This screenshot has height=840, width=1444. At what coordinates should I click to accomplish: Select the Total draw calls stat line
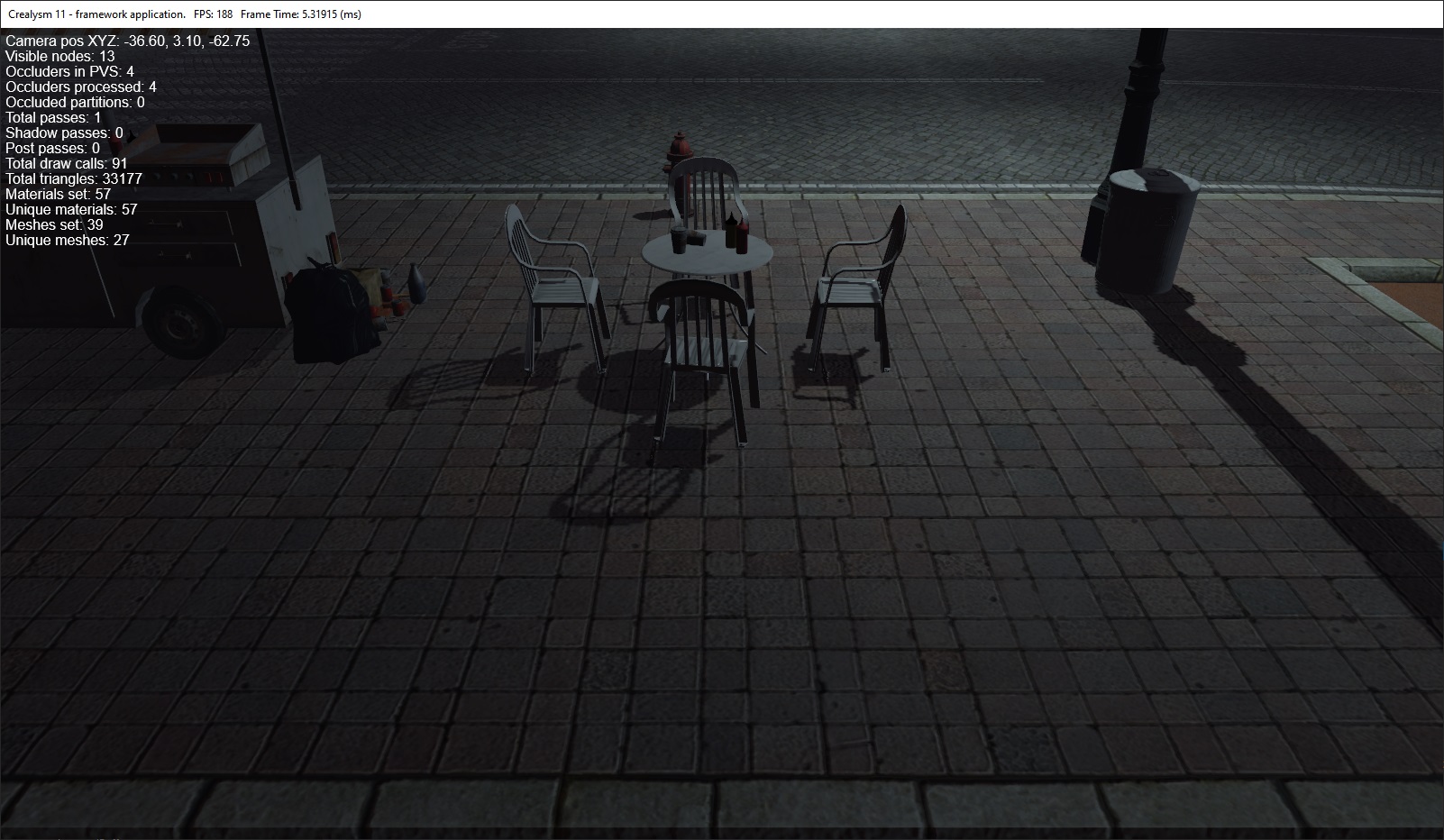[67, 163]
